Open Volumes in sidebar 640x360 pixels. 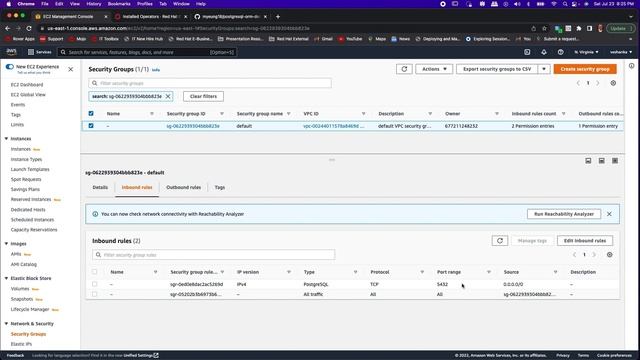(x=20, y=289)
